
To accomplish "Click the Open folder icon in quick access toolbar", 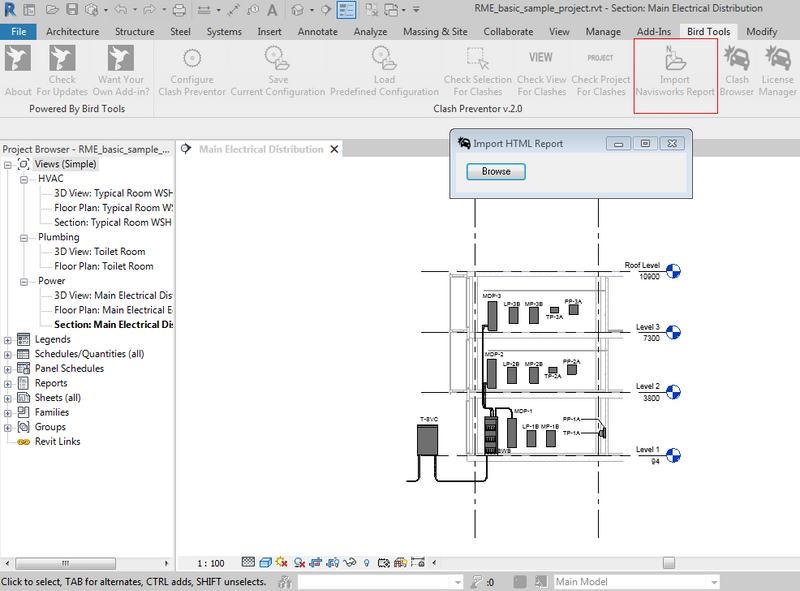I will click(x=52, y=10).
